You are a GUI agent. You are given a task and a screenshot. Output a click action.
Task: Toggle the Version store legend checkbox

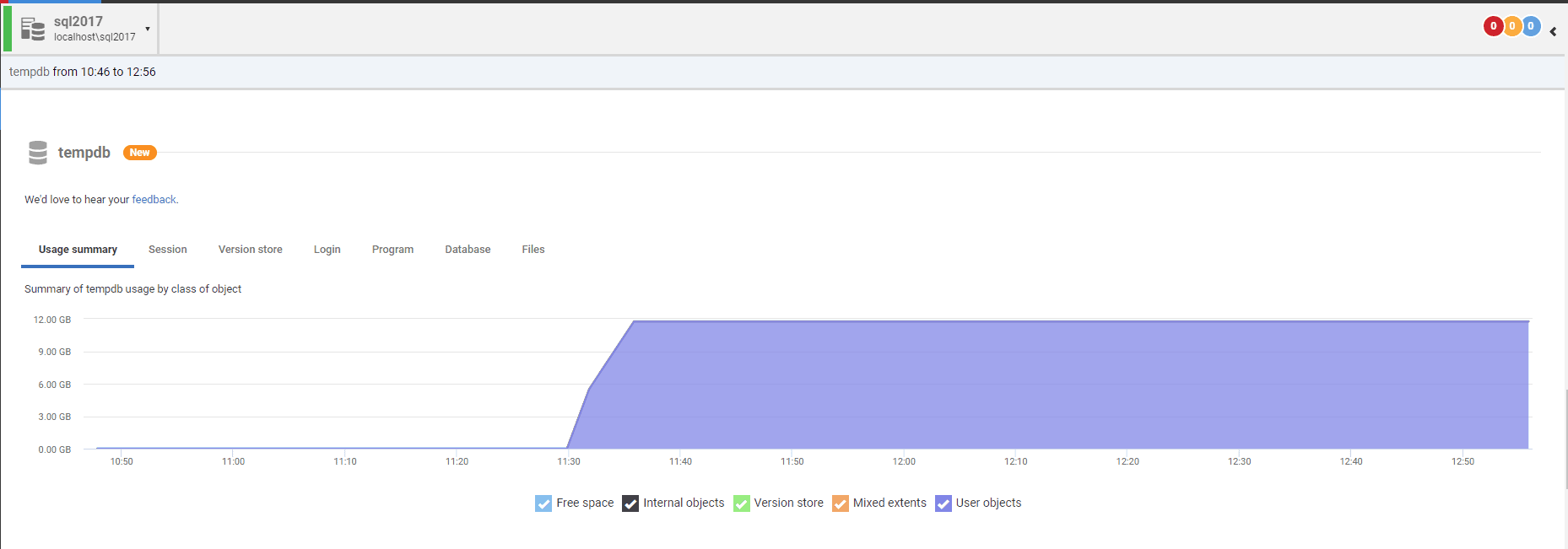(x=742, y=503)
